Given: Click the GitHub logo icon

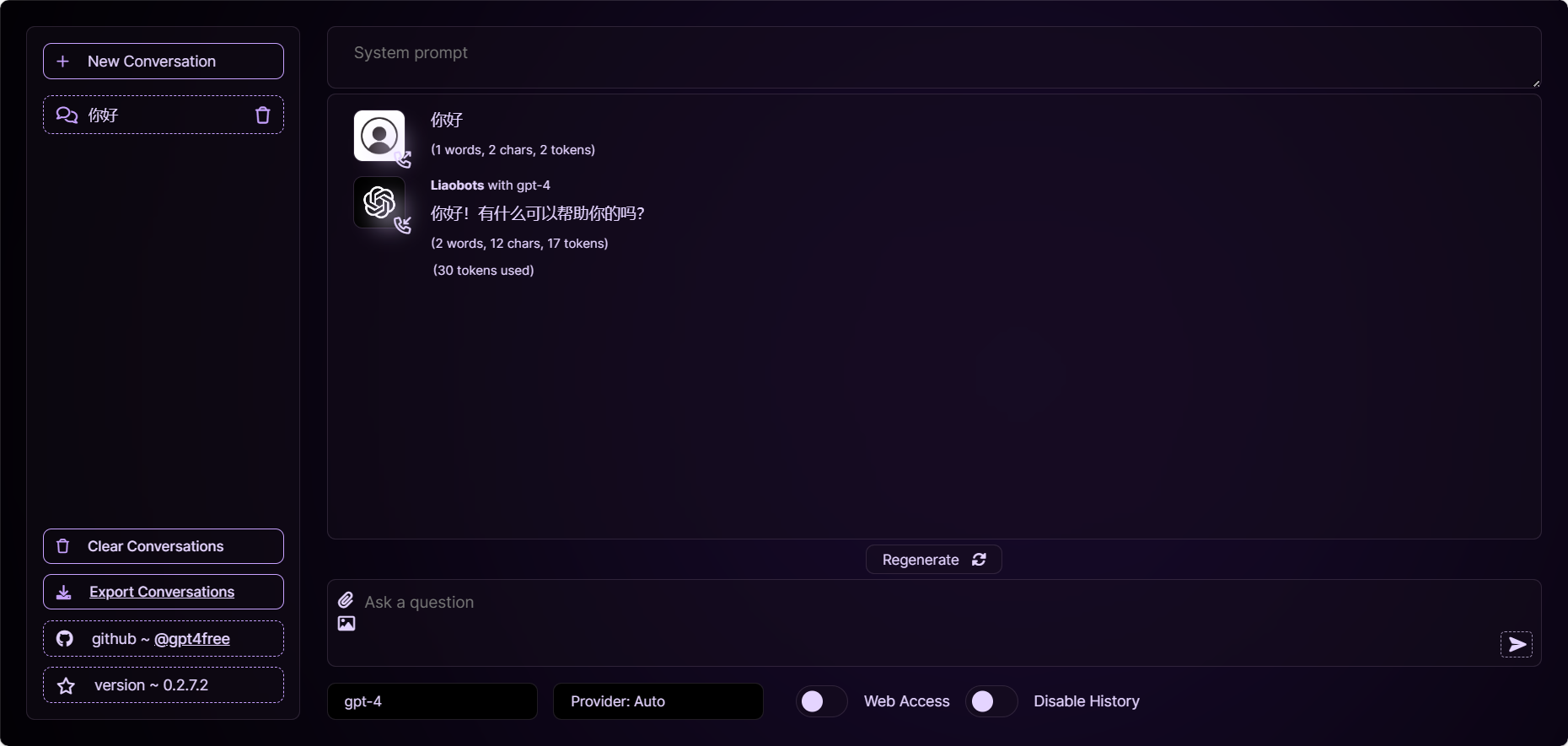Looking at the screenshot, I should 65,639.
